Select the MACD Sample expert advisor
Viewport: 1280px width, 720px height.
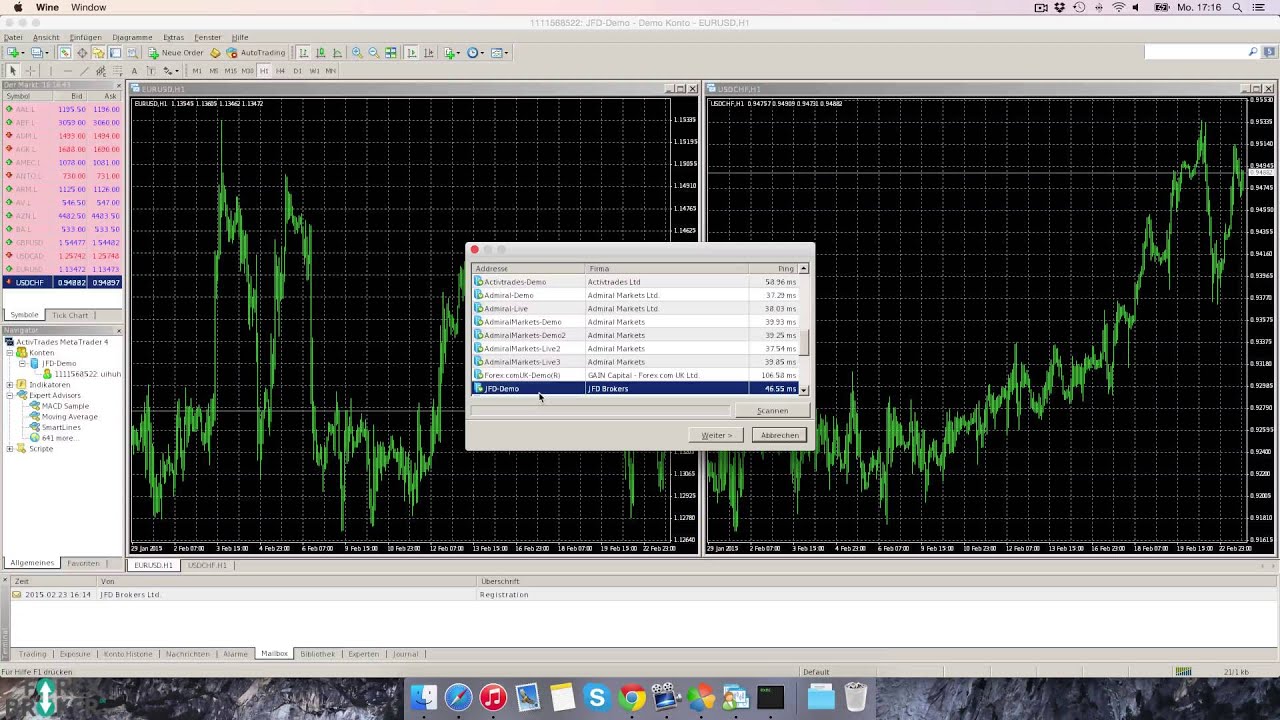tap(65, 406)
